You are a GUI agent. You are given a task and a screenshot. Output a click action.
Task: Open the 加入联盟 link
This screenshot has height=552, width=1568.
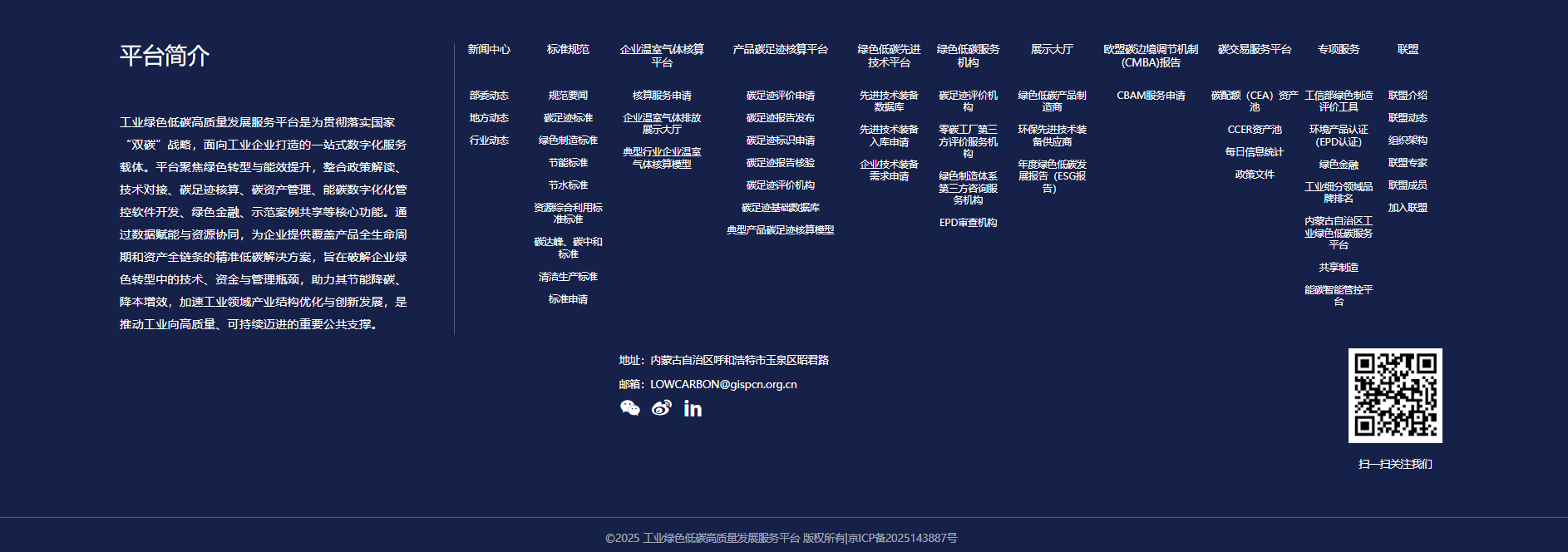pyautogui.click(x=1408, y=208)
